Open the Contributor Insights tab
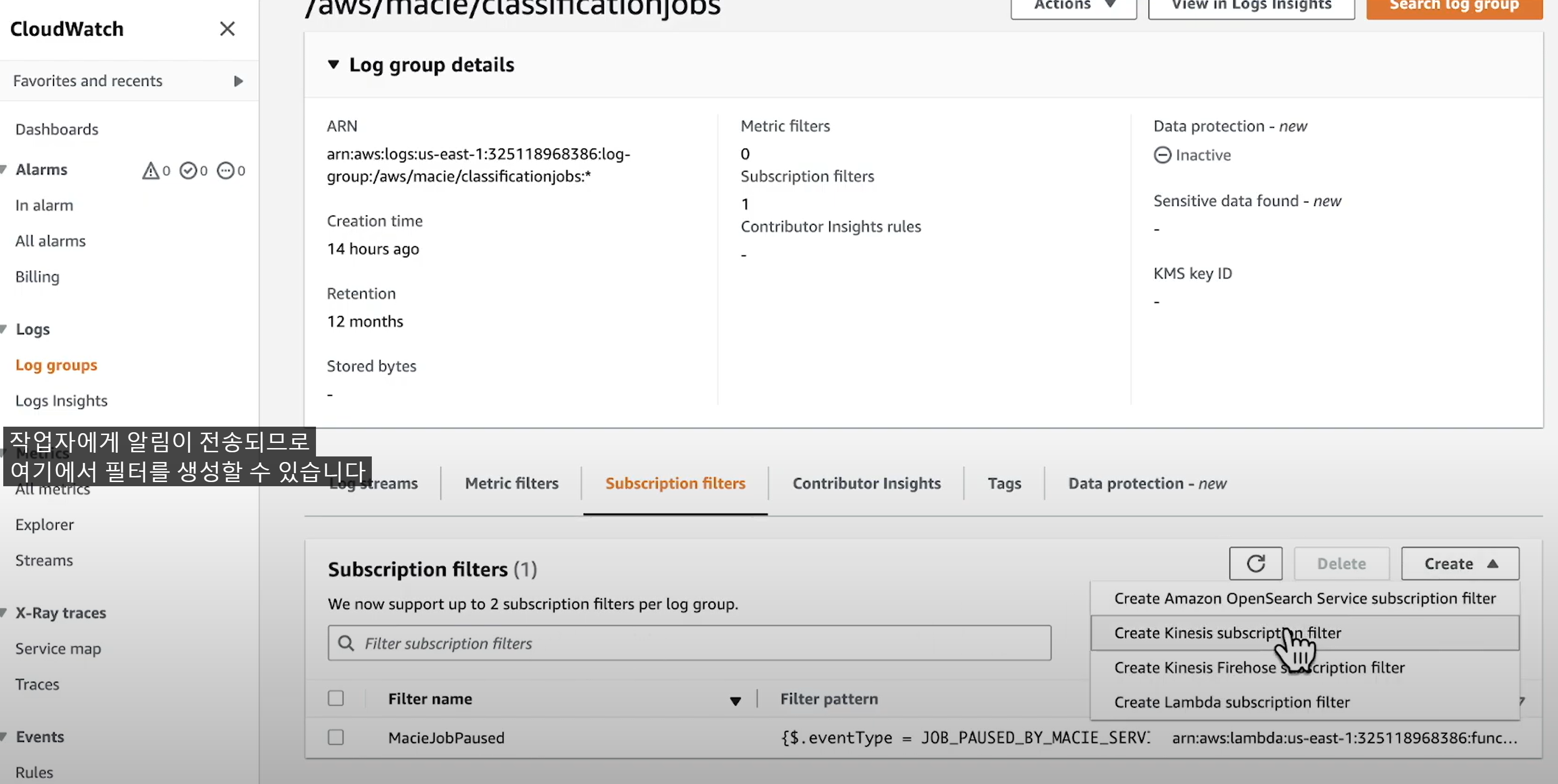The width and height of the screenshot is (1558, 784). tap(866, 483)
